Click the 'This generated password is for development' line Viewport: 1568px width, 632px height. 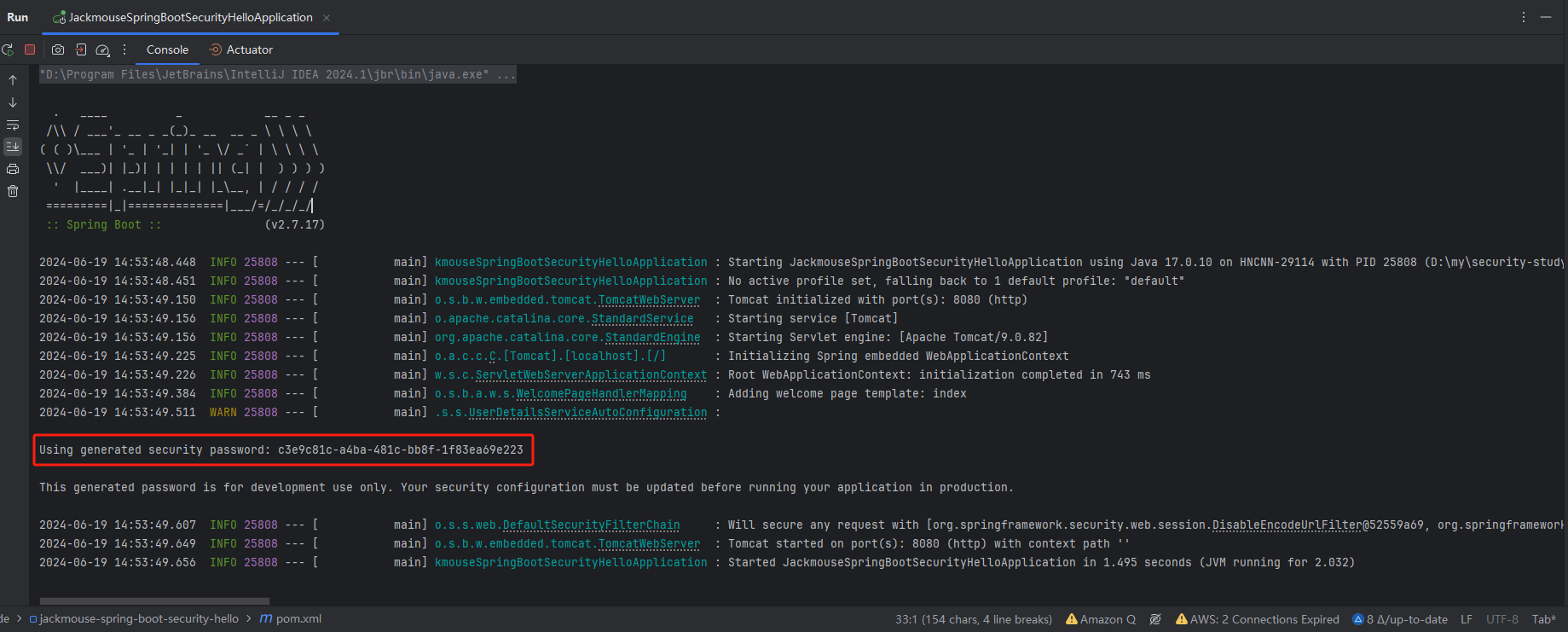click(526, 488)
